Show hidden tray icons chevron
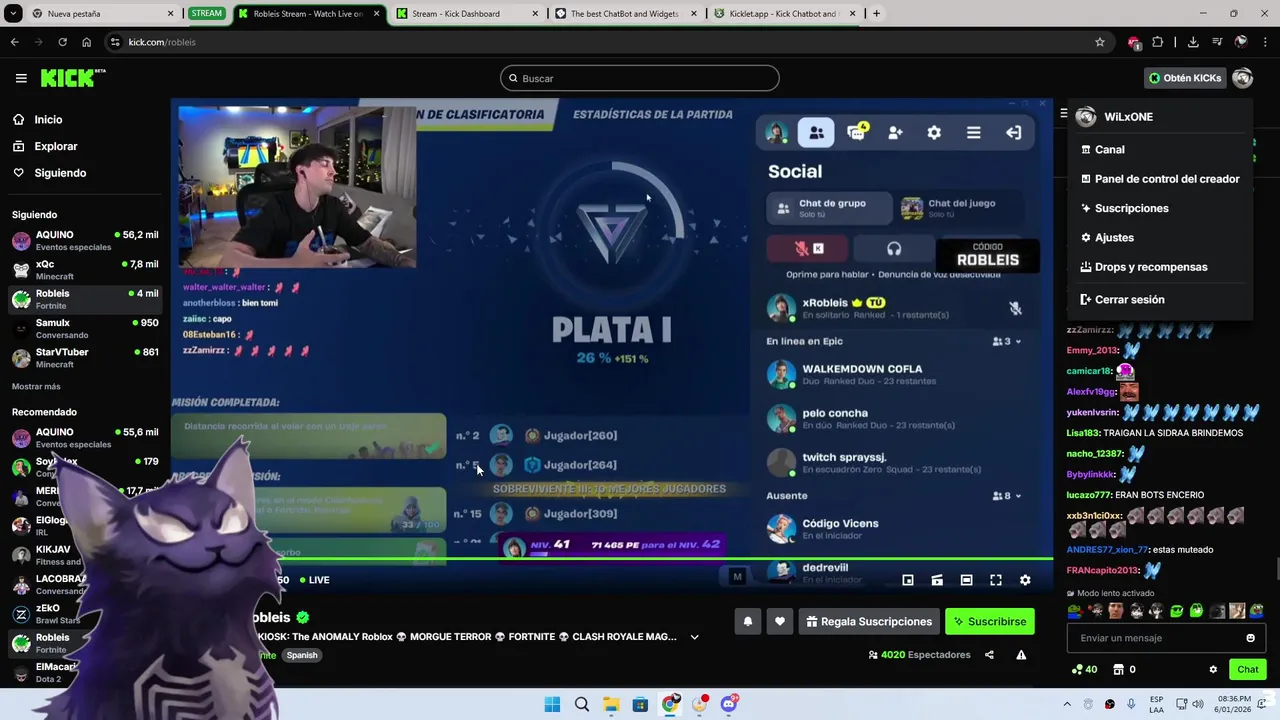Image resolution: width=1280 pixels, height=720 pixels. click(1067, 704)
